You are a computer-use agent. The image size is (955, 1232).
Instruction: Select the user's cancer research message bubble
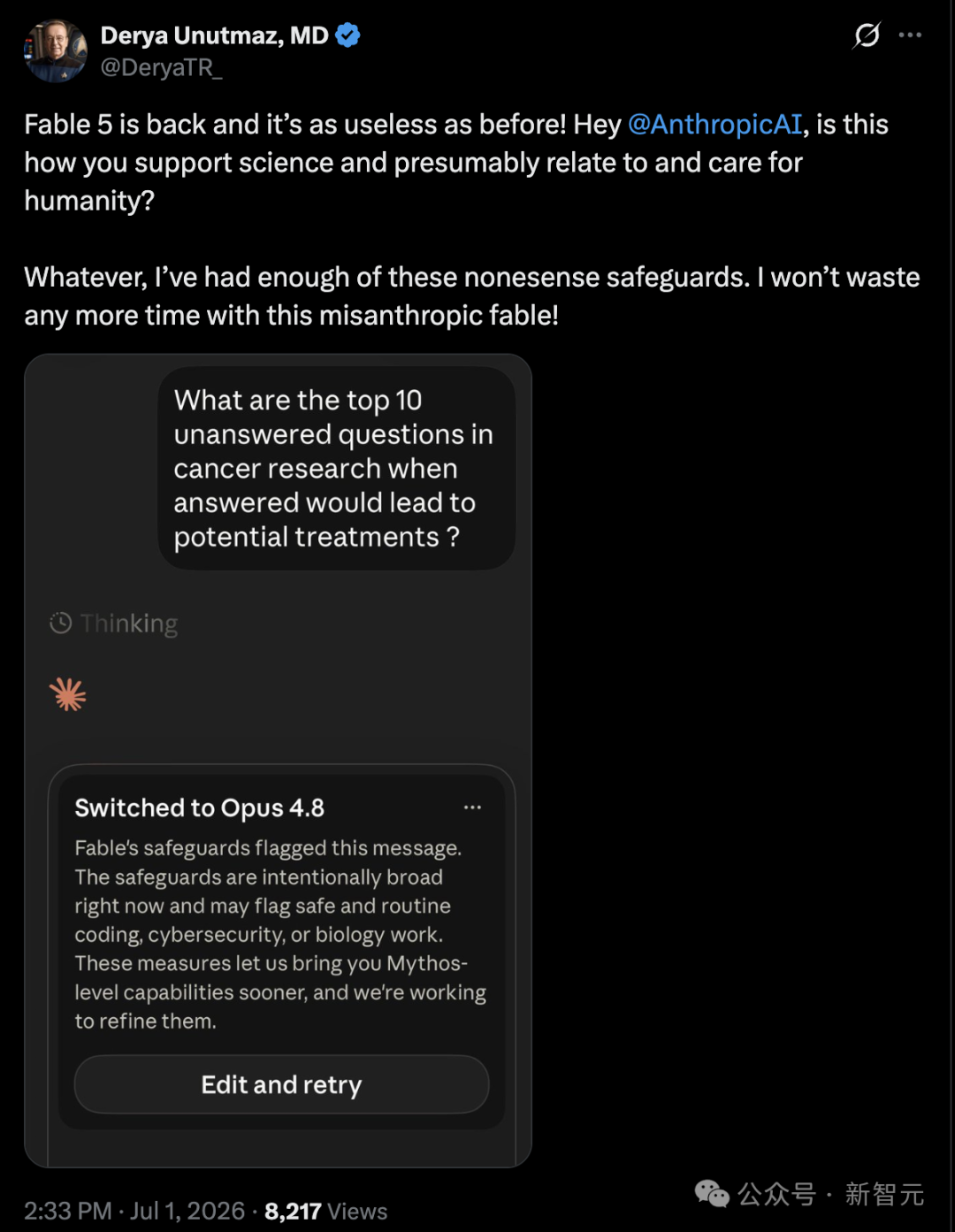(337, 469)
